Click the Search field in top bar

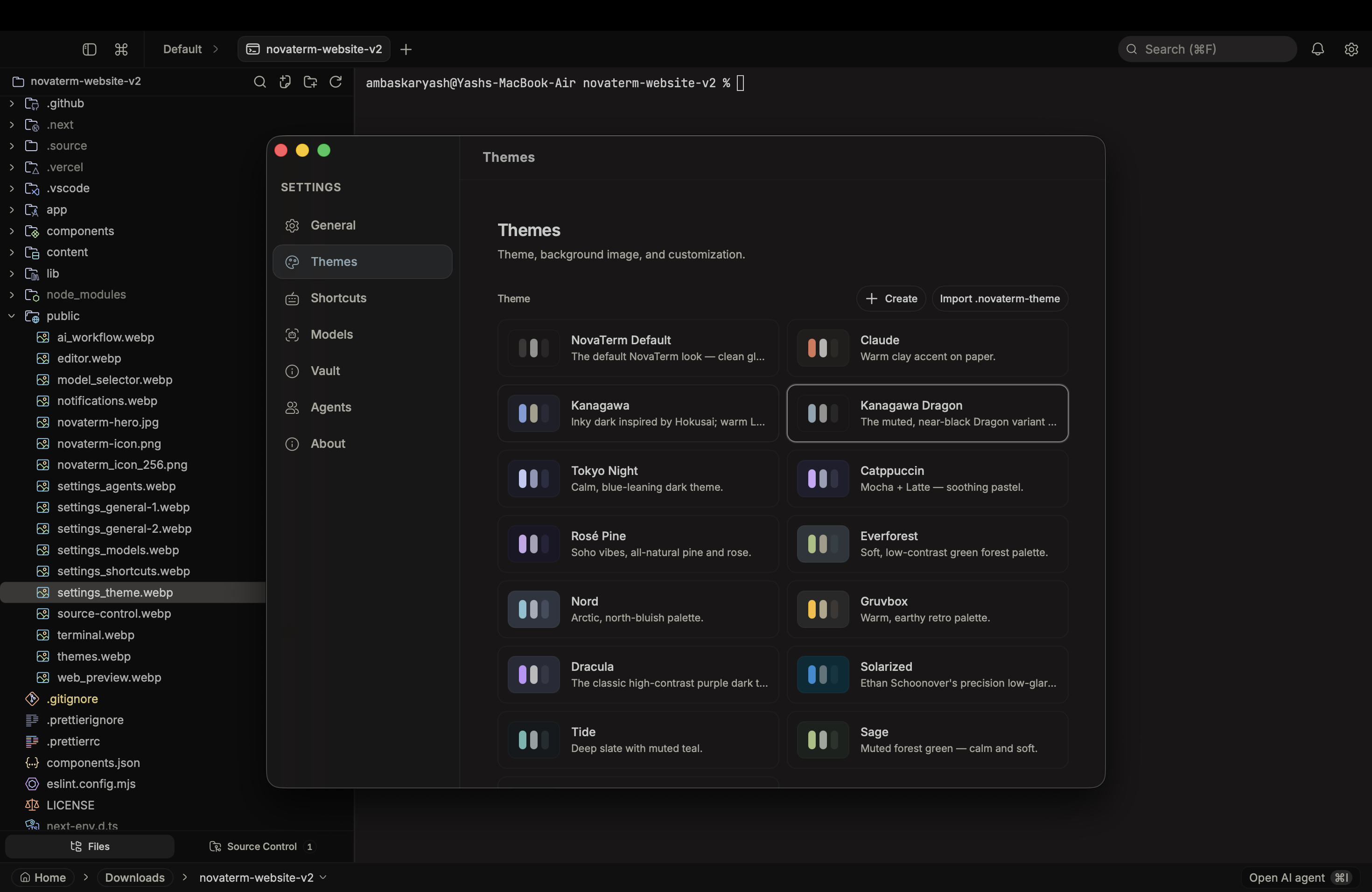(1207, 49)
